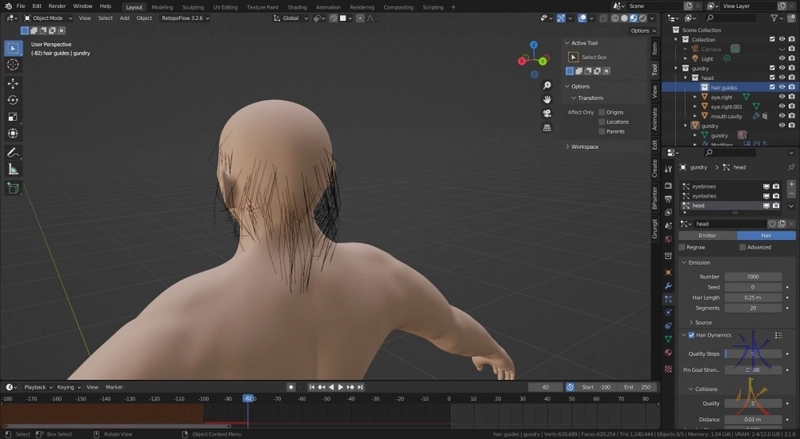The width and height of the screenshot is (800, 439).
Task: Click the Hair Length value field
Action: pyautogui.click(x=751, y=297)
